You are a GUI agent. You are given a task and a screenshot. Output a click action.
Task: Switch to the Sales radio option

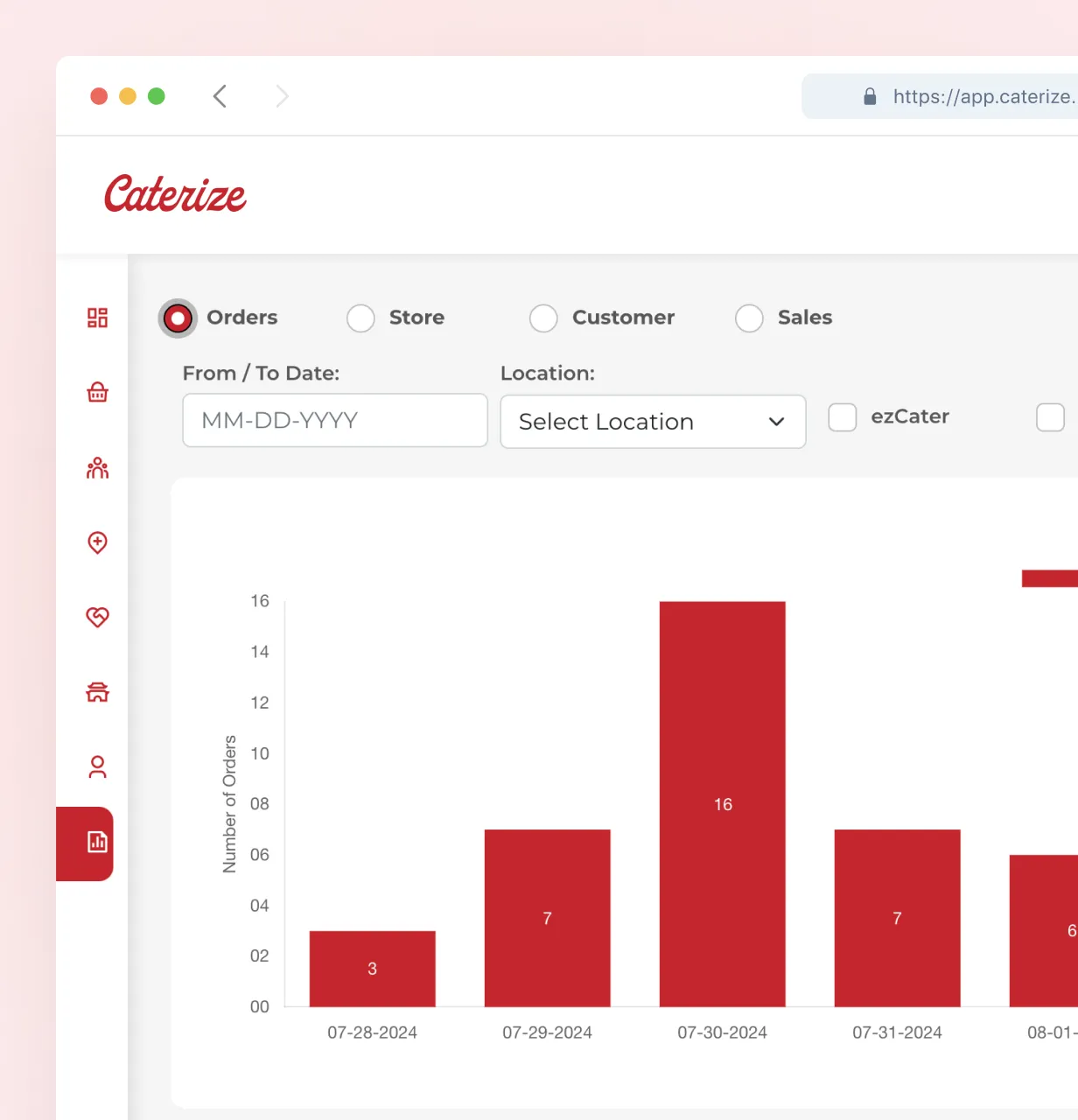[x=749, y=318]
